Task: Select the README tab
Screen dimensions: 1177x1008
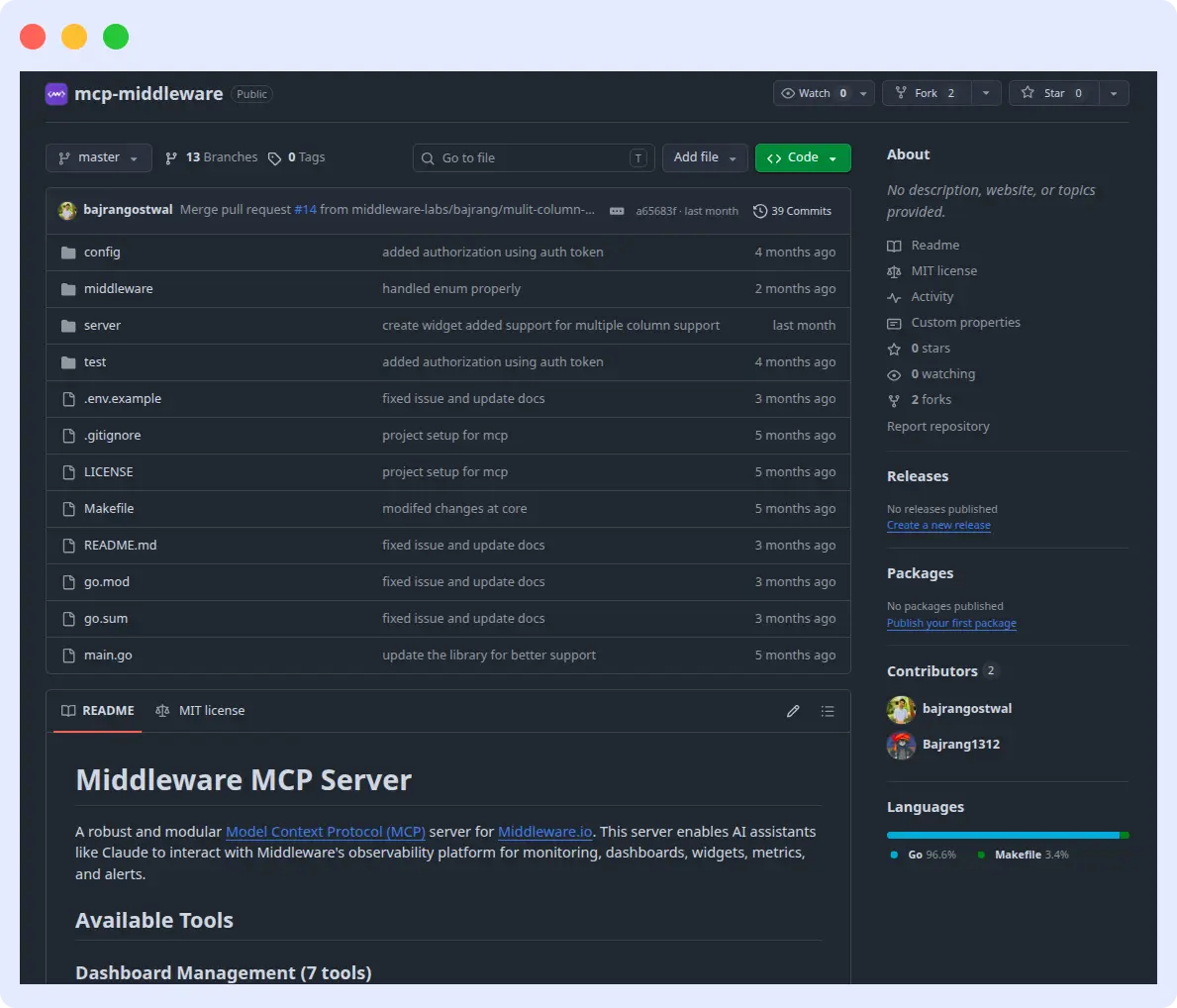Action: click(x=97, y=710)
